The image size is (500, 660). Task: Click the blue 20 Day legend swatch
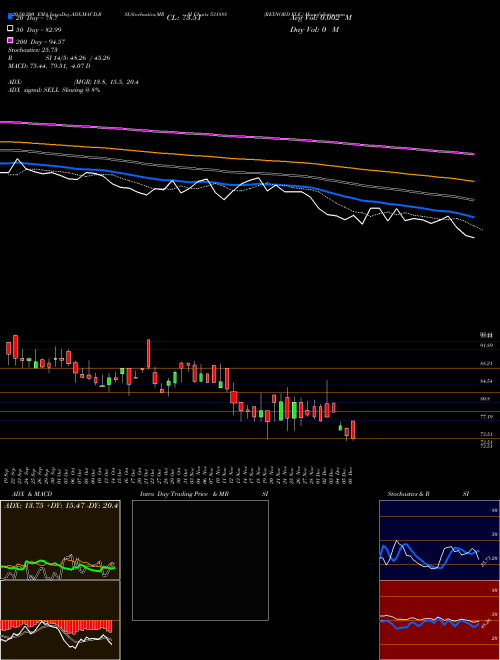pos(10,17)
